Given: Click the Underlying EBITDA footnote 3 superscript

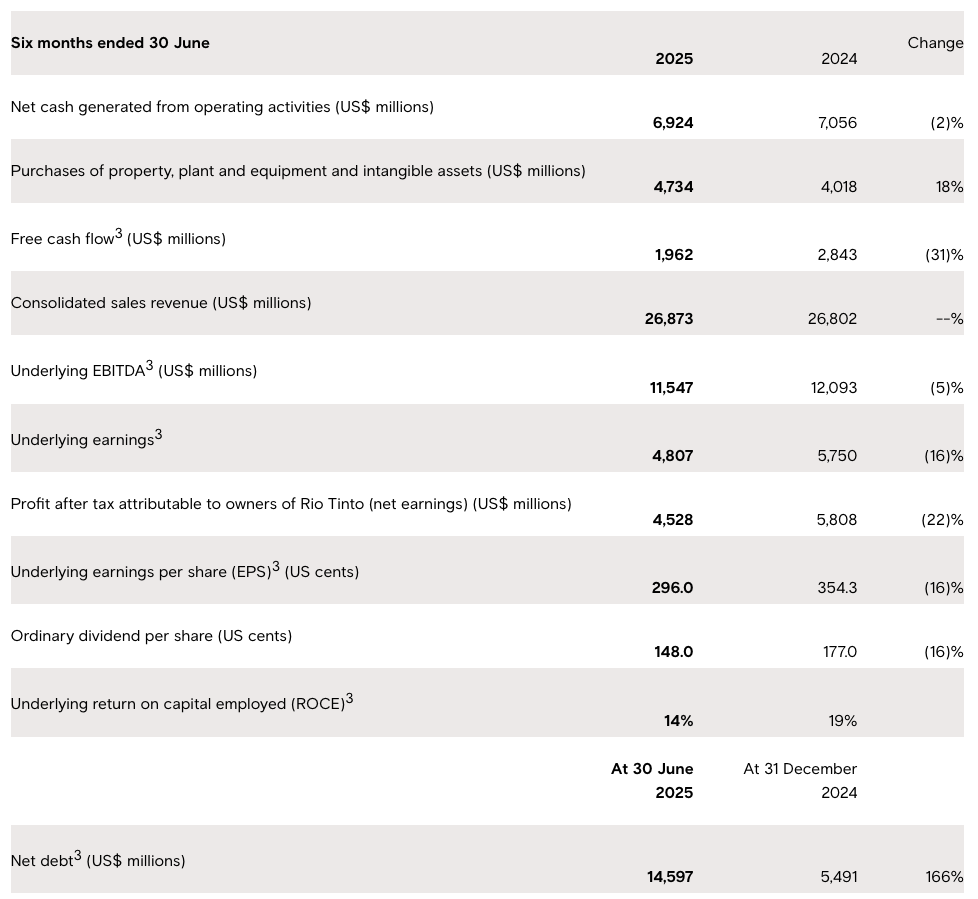Looking at the screenshot, I should (x=149, y=366).
